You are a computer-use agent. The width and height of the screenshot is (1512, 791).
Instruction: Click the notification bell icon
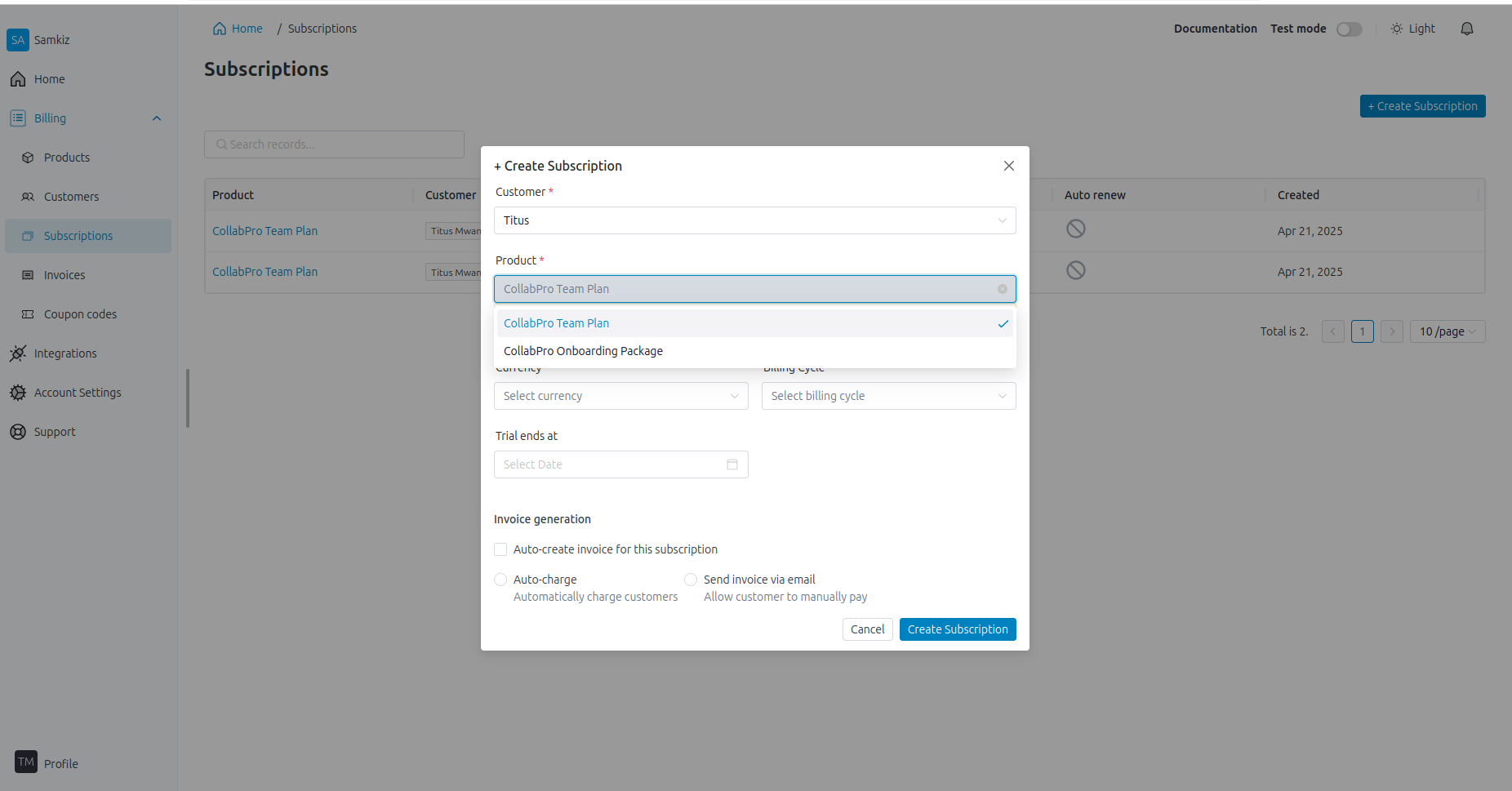[x=1466, y=29]
